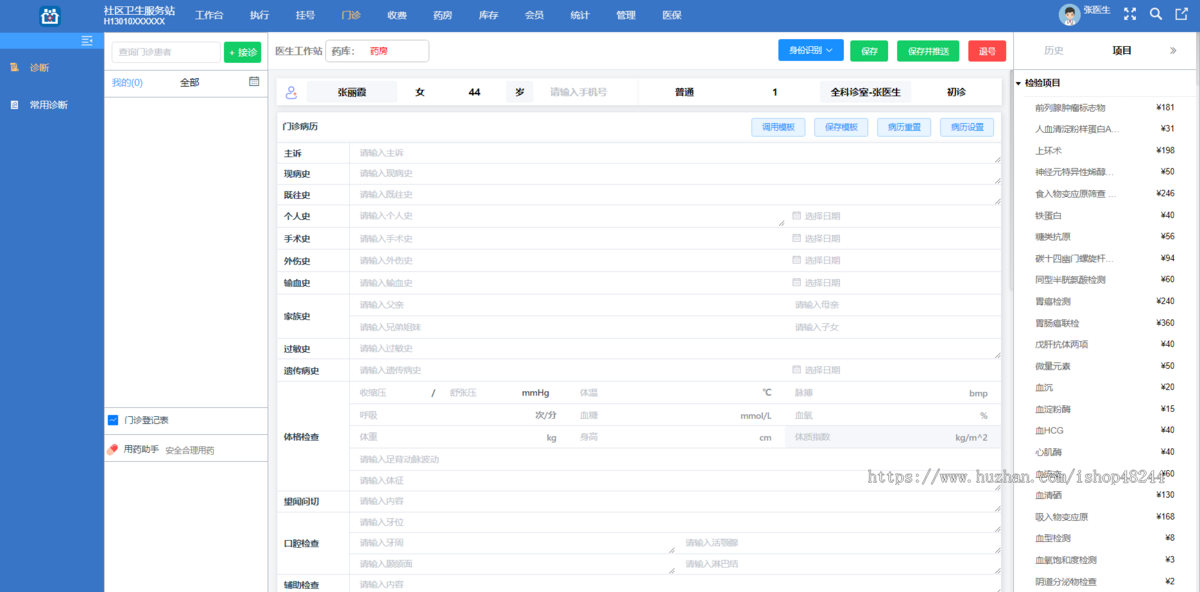Toggle 门诊登记表 checkbox
Image resolution: width=1200 pixels, height=592 pixels.
tap(113, 420)
